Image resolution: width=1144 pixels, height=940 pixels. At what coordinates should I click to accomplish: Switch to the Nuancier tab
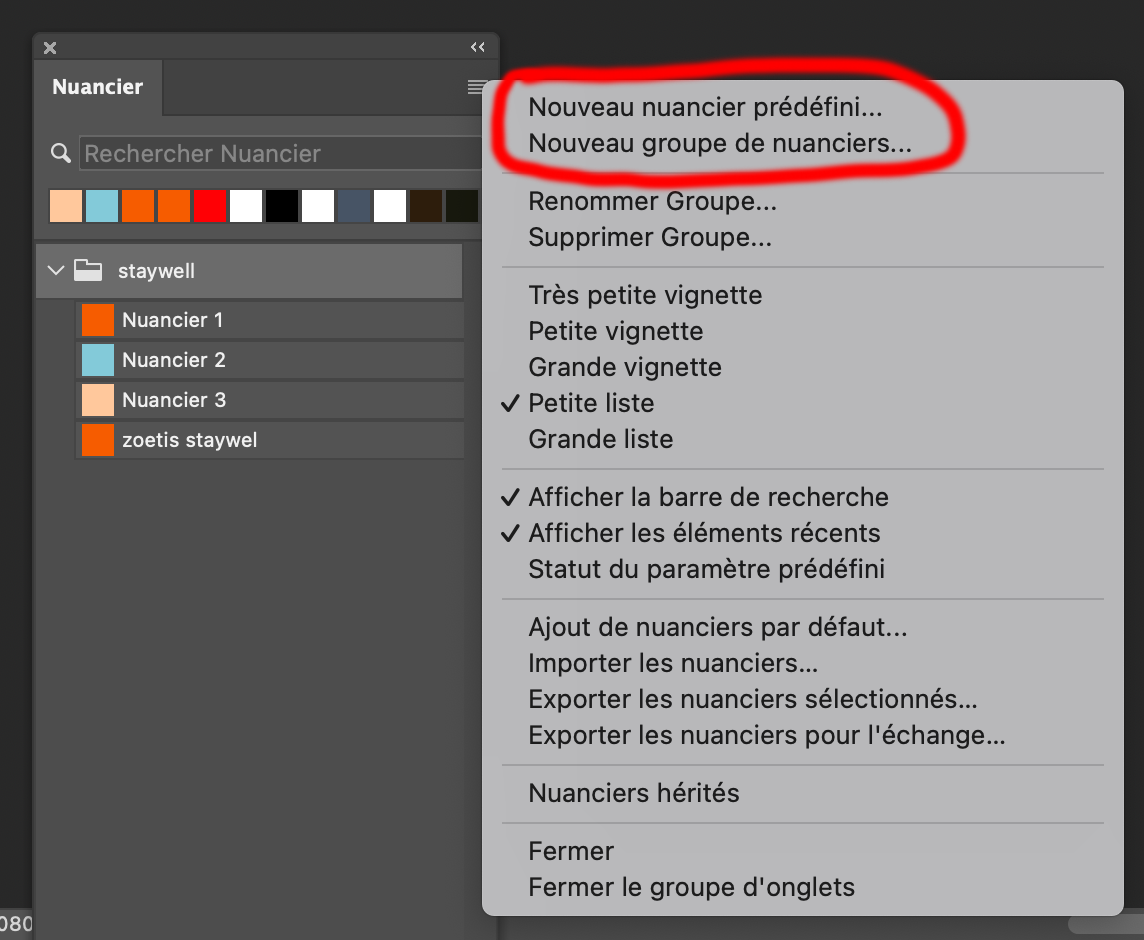click(98, 87)
